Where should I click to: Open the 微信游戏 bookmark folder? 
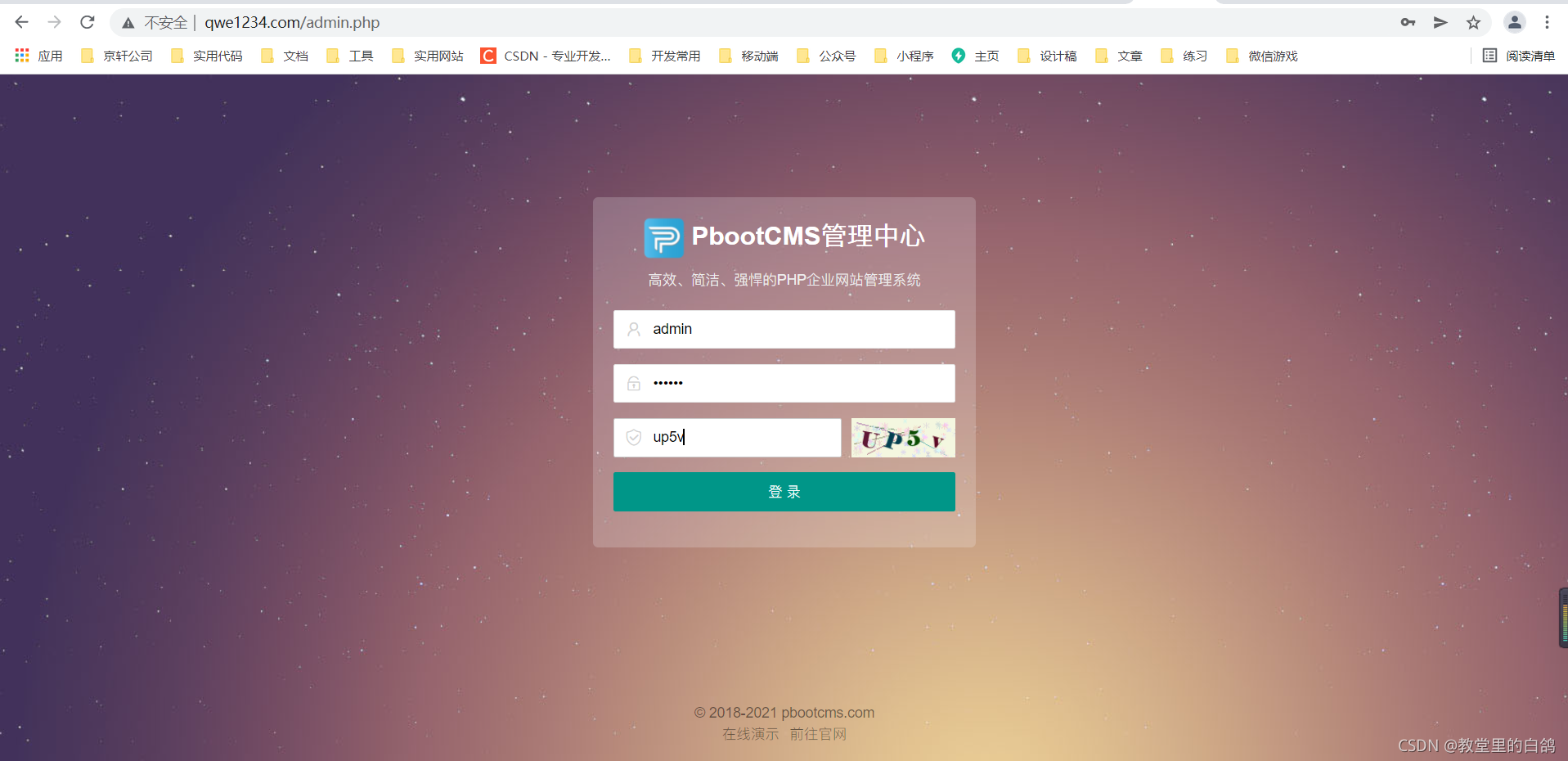coord(1262,56)
